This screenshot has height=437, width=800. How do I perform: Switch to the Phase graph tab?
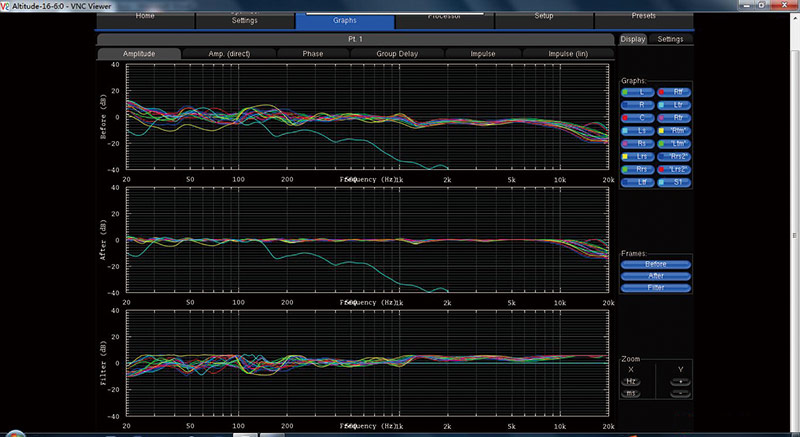(x=313, y=54)
